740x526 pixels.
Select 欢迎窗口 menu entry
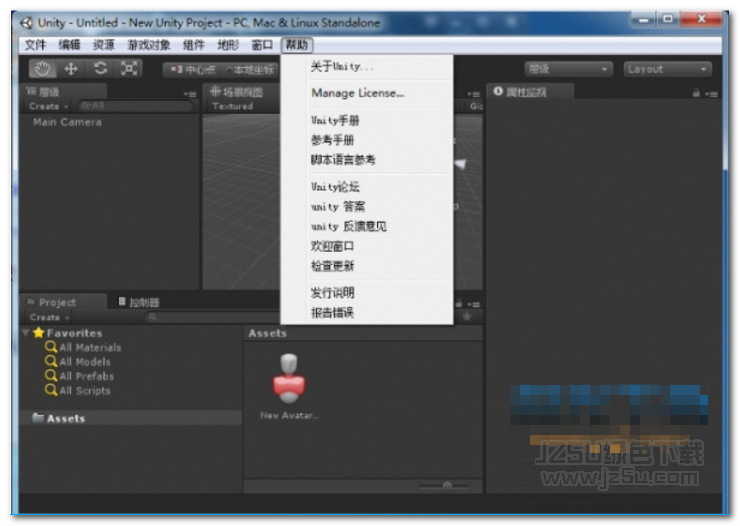pyautogui.click(x=367, y=246)
